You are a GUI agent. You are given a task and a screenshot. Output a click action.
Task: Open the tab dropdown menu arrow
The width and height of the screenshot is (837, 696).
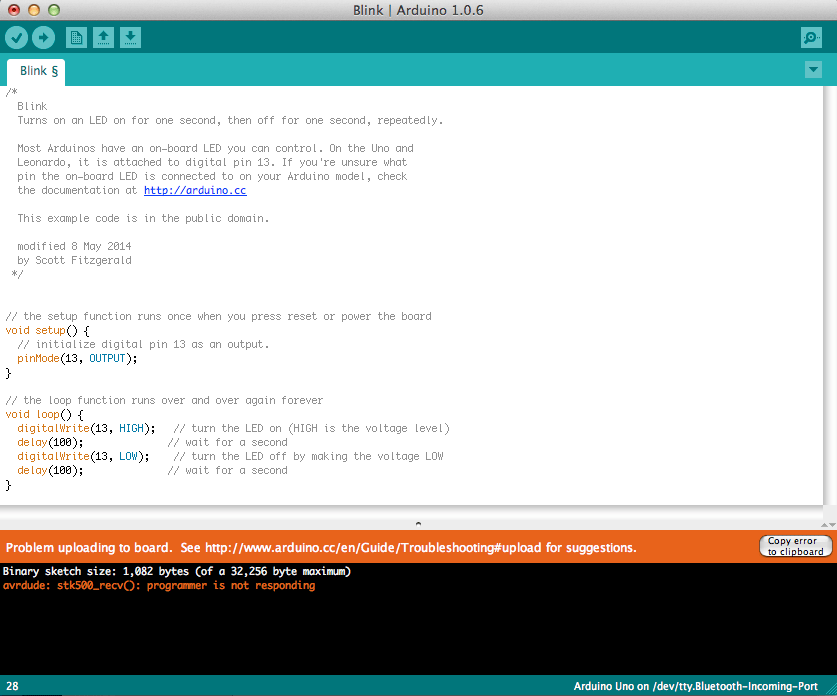(x=813, y=69)
